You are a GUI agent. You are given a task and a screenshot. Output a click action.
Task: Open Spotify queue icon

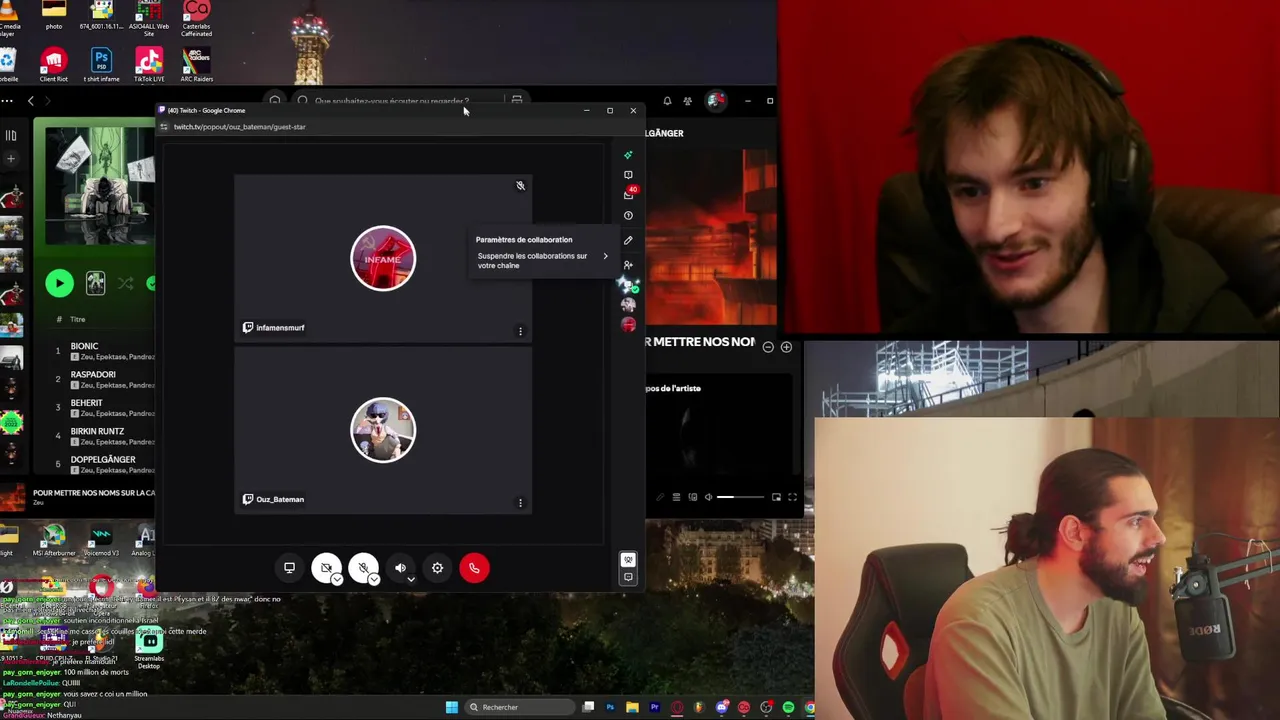click(x=676, y=497)
